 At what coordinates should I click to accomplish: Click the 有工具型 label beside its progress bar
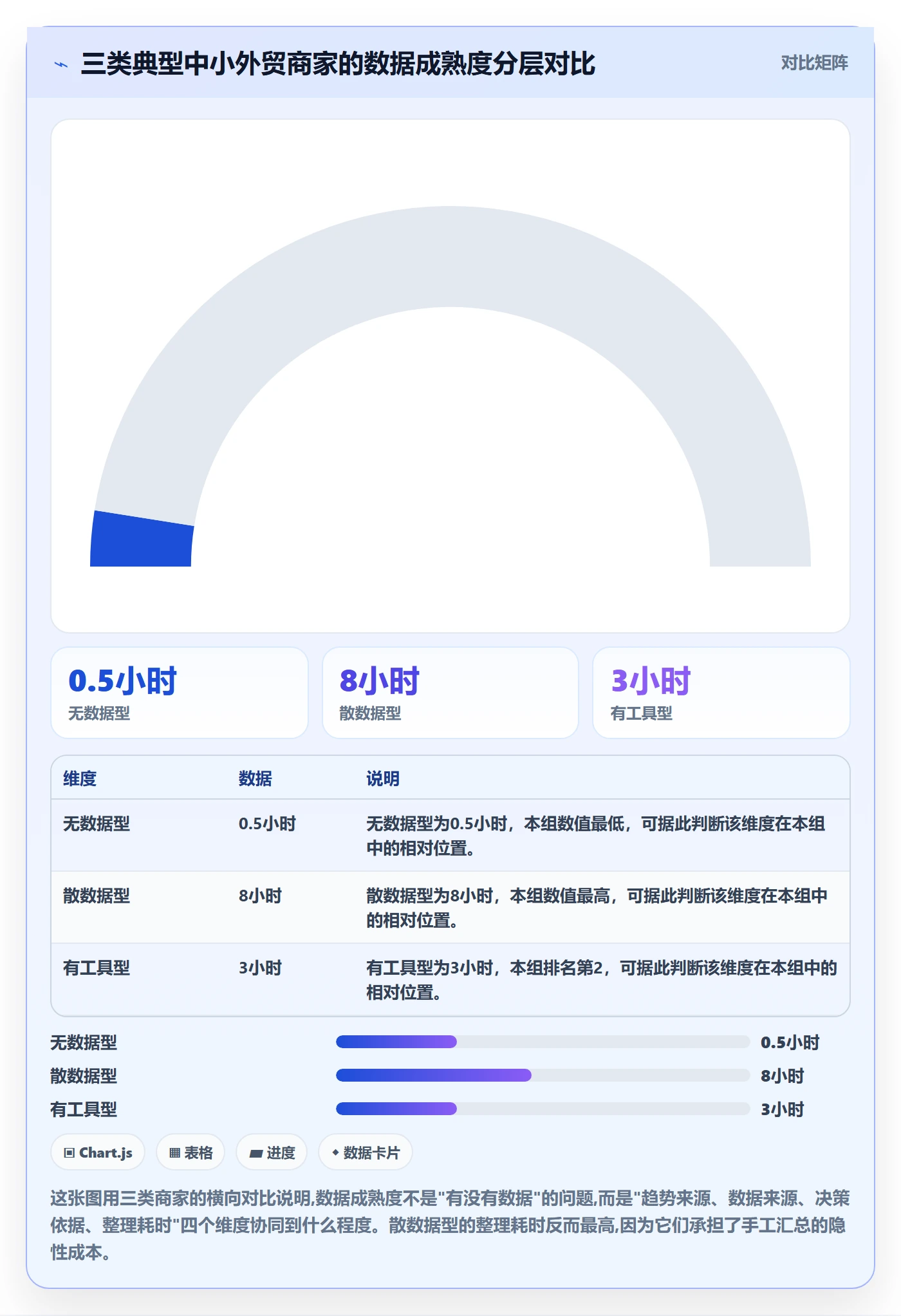(x=84, y=1109)
